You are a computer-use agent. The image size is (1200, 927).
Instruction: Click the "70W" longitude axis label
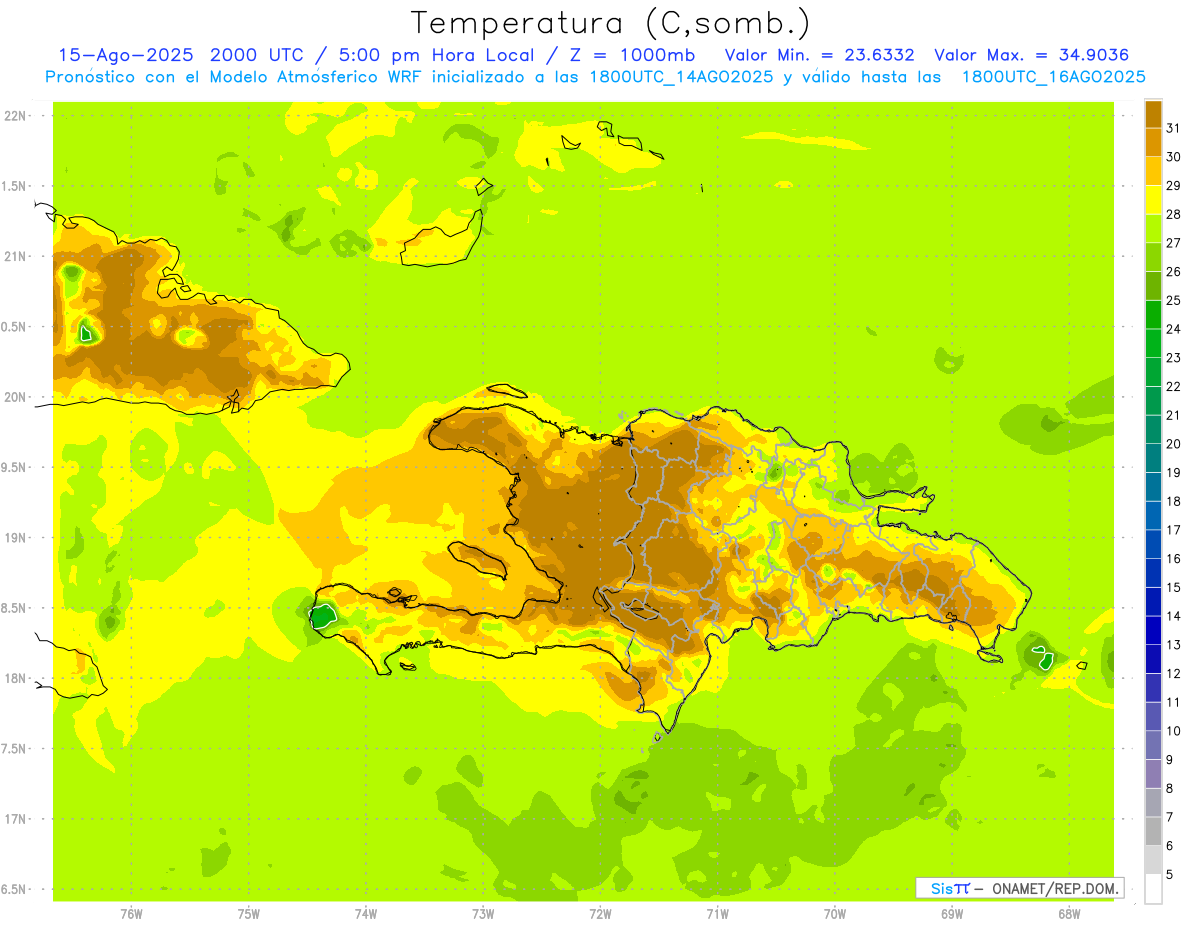pyautogui.click(x=835, y=913)
